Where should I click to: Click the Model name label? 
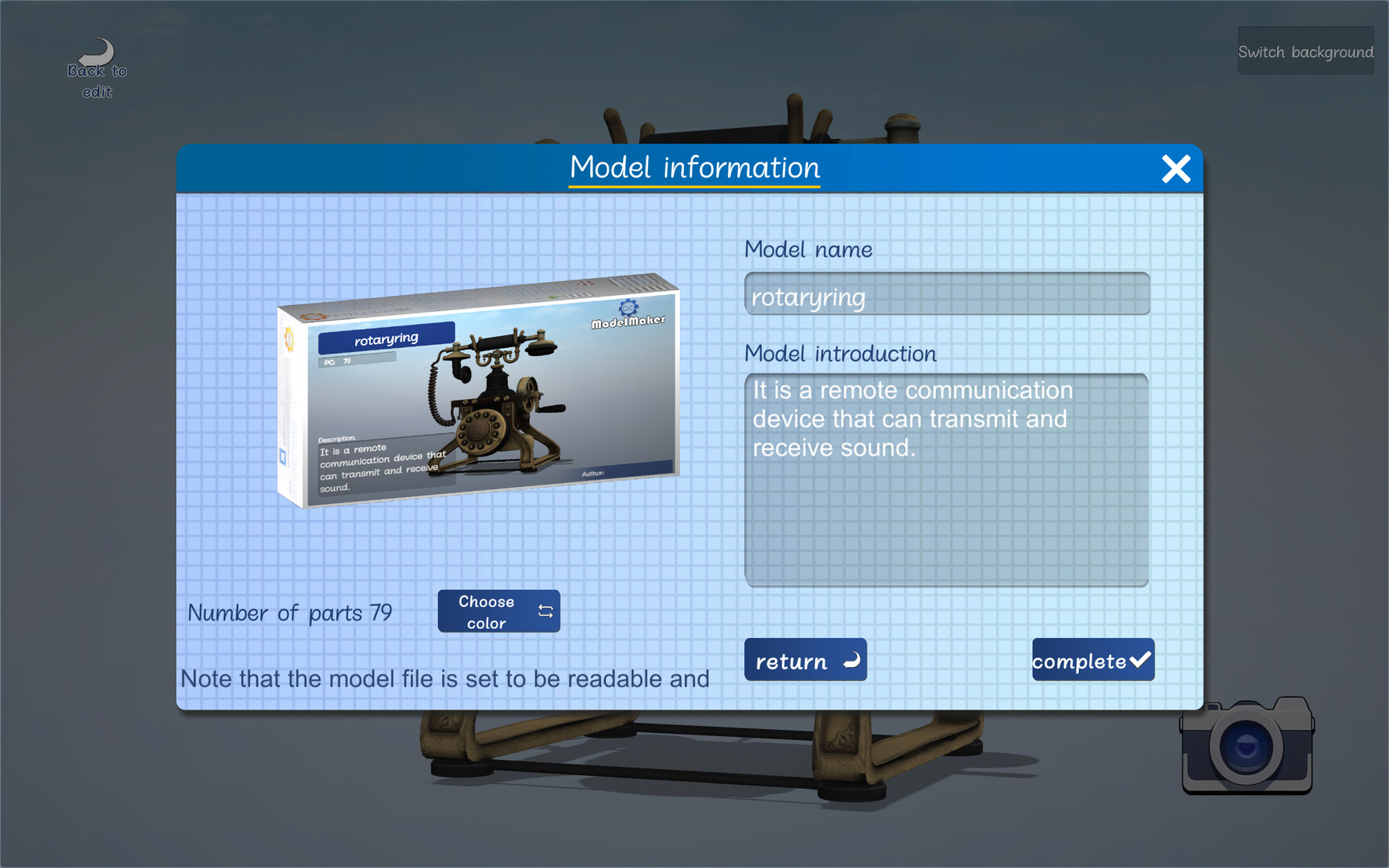(x=808, y=249)
